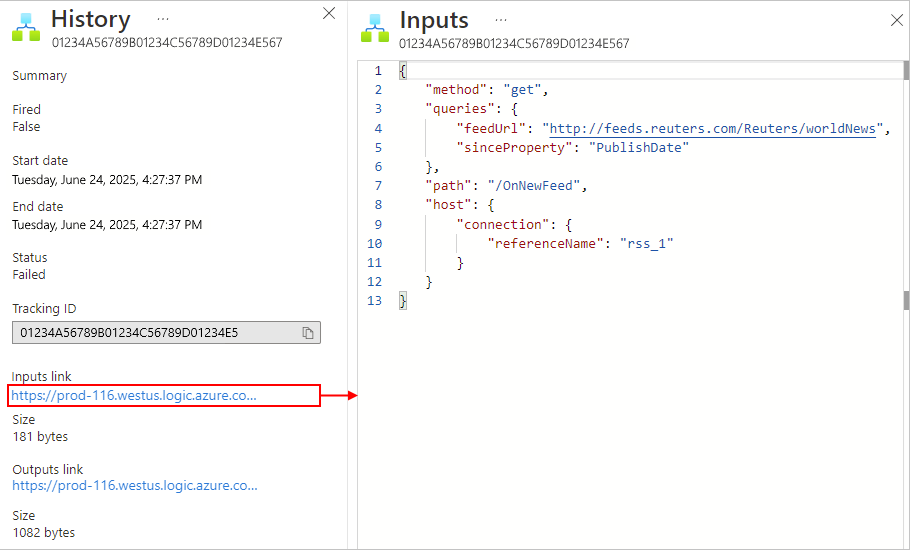Click the Reuters worldNews feed URL
This screenshot has height=560, width=910.
tap(713, 128)
